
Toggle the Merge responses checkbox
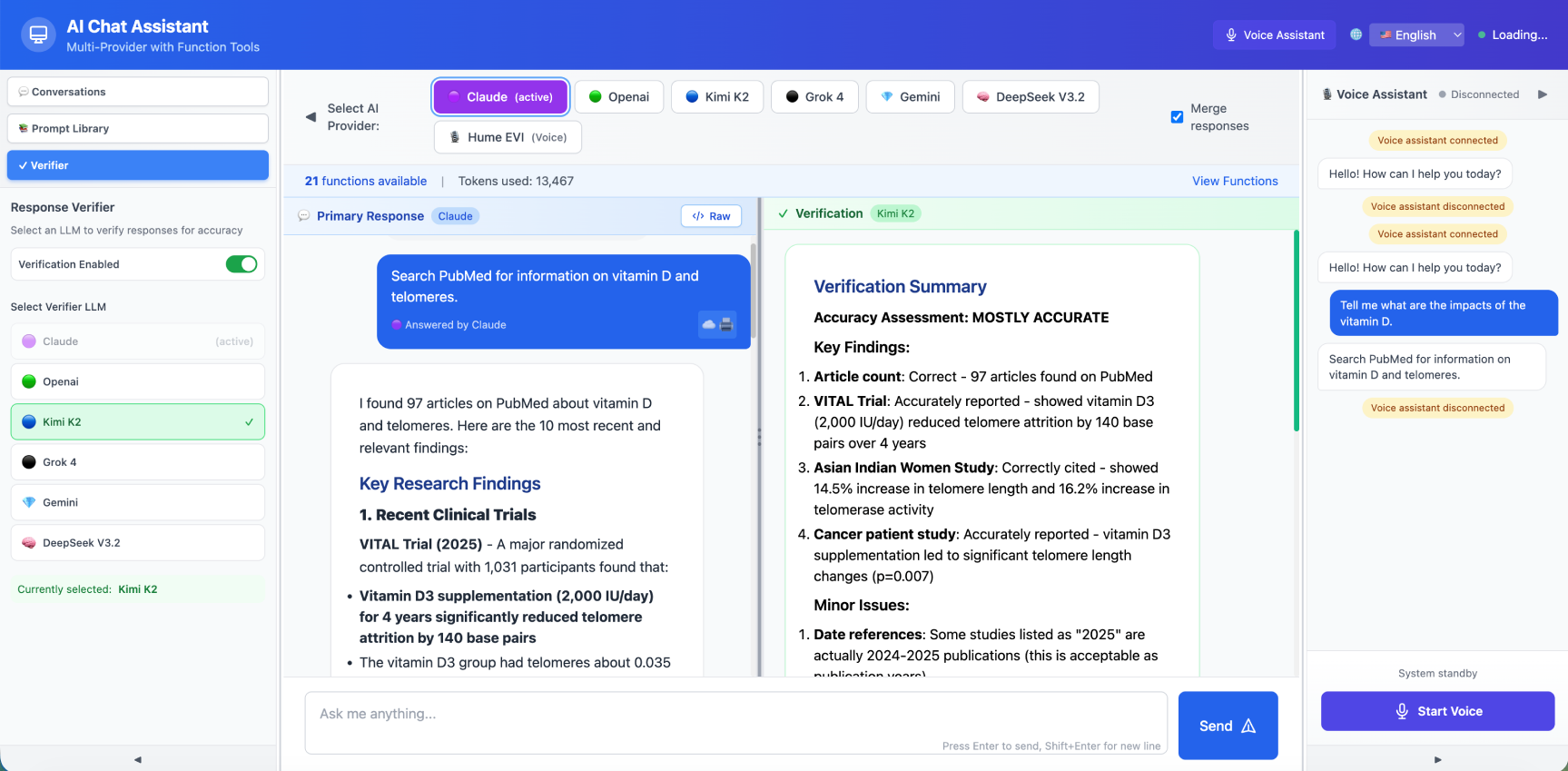(x=1177, y=117)
